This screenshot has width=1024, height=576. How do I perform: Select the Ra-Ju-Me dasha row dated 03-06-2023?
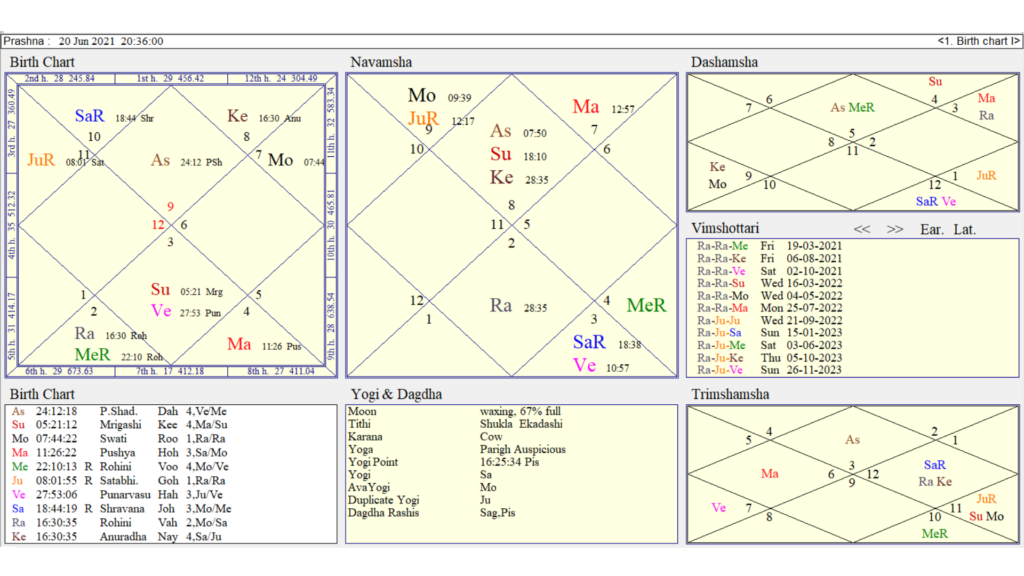pos(769,345)
